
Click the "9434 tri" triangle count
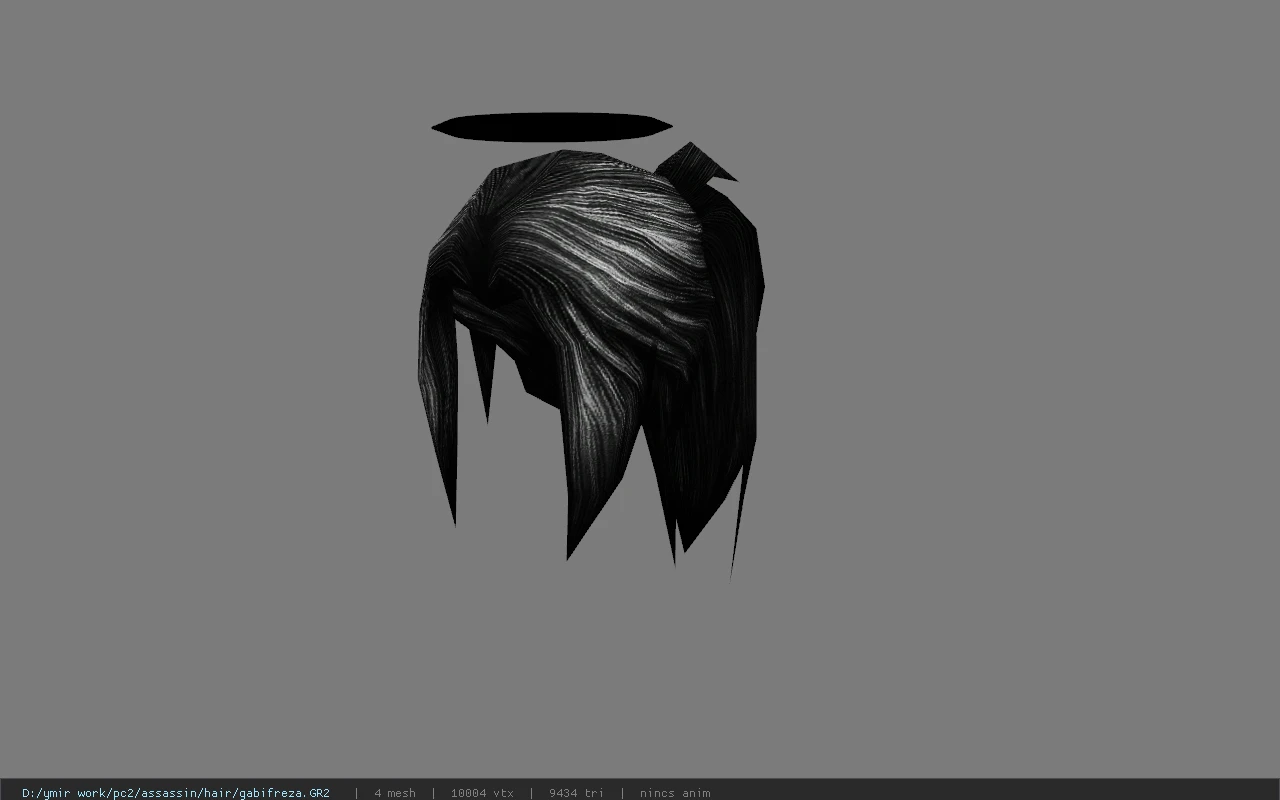(x=576, y=793)
